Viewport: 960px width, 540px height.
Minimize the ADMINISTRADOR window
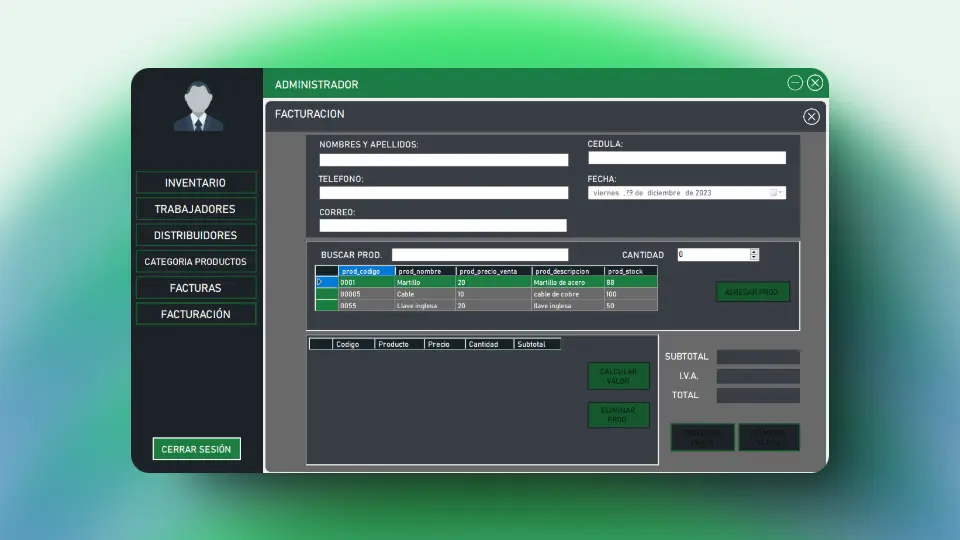(x=795, y=83)
